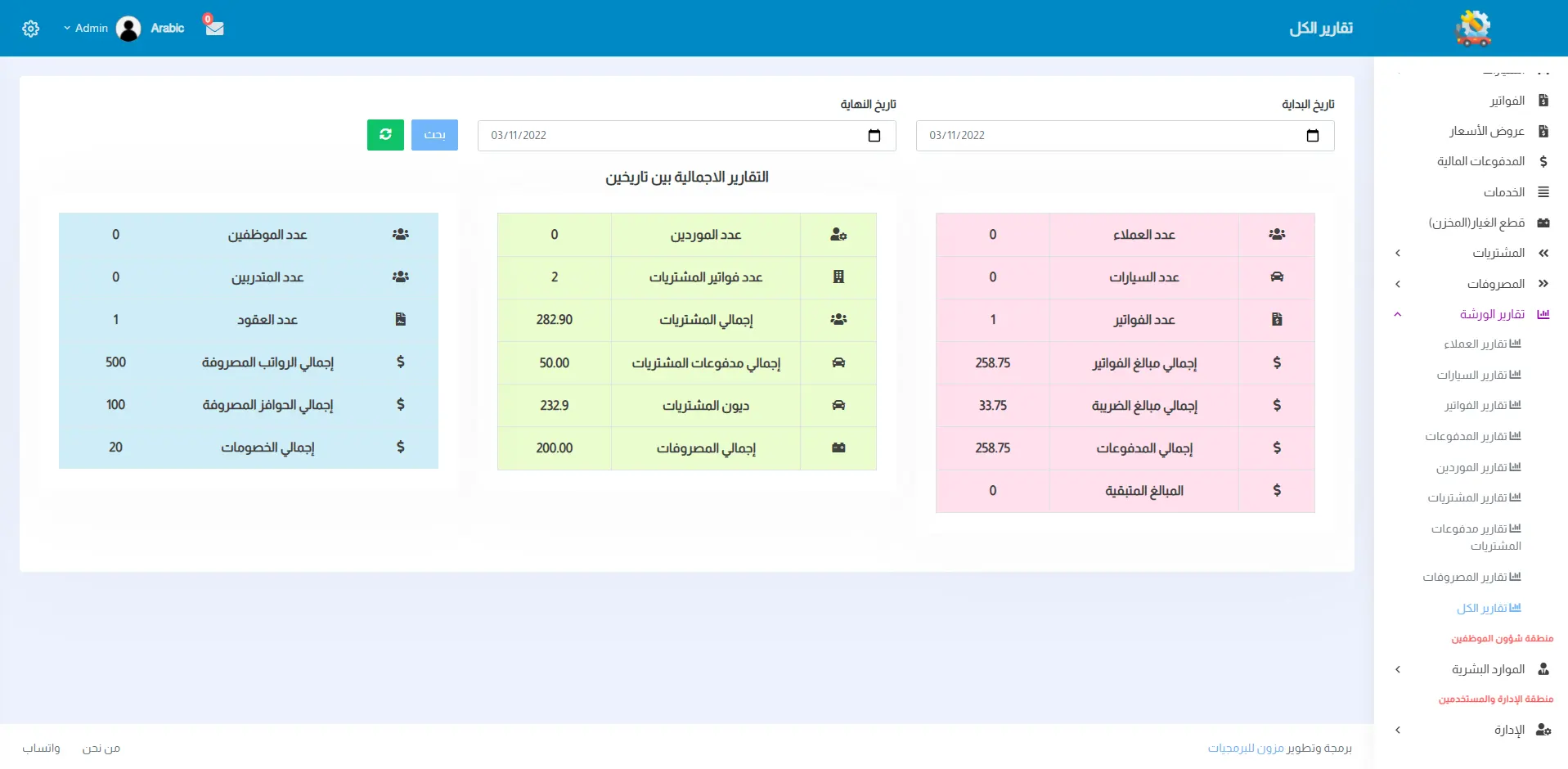The height and width of the screenshot is (769, 1568).
Task: Click the الفواتير invoices sidebar icon
Action: tap(1543, 101)
